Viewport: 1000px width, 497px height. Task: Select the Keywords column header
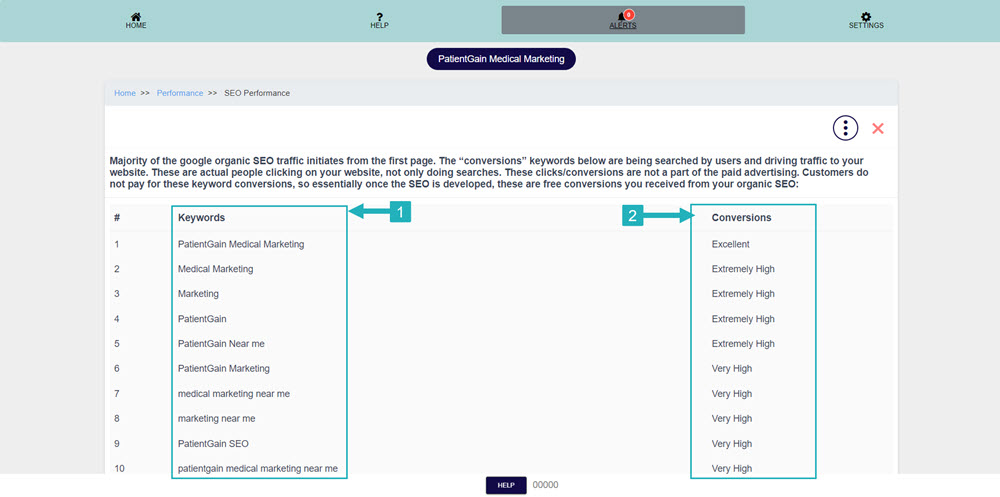(x=202, y=218)
